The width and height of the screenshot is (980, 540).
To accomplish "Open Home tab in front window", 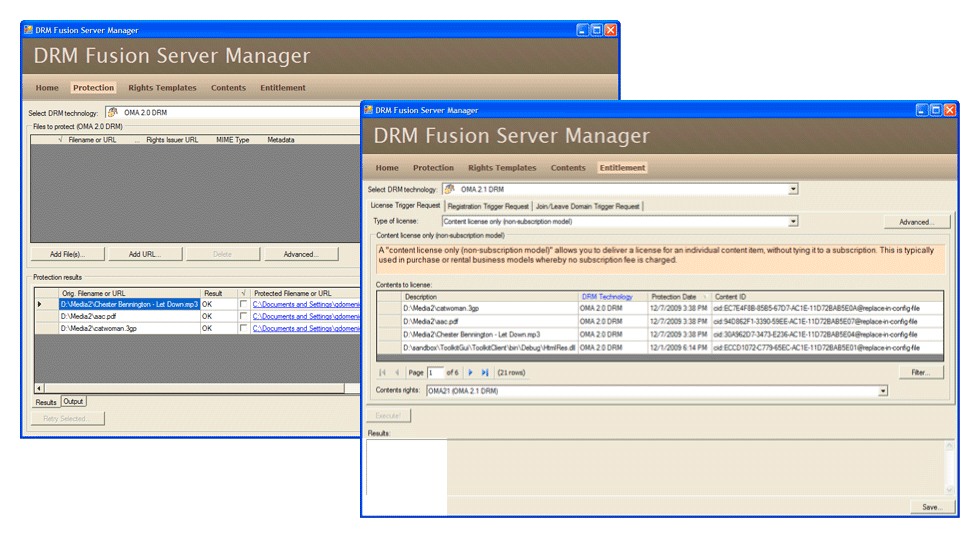I will pyautogui.click(x=387, y=168).
